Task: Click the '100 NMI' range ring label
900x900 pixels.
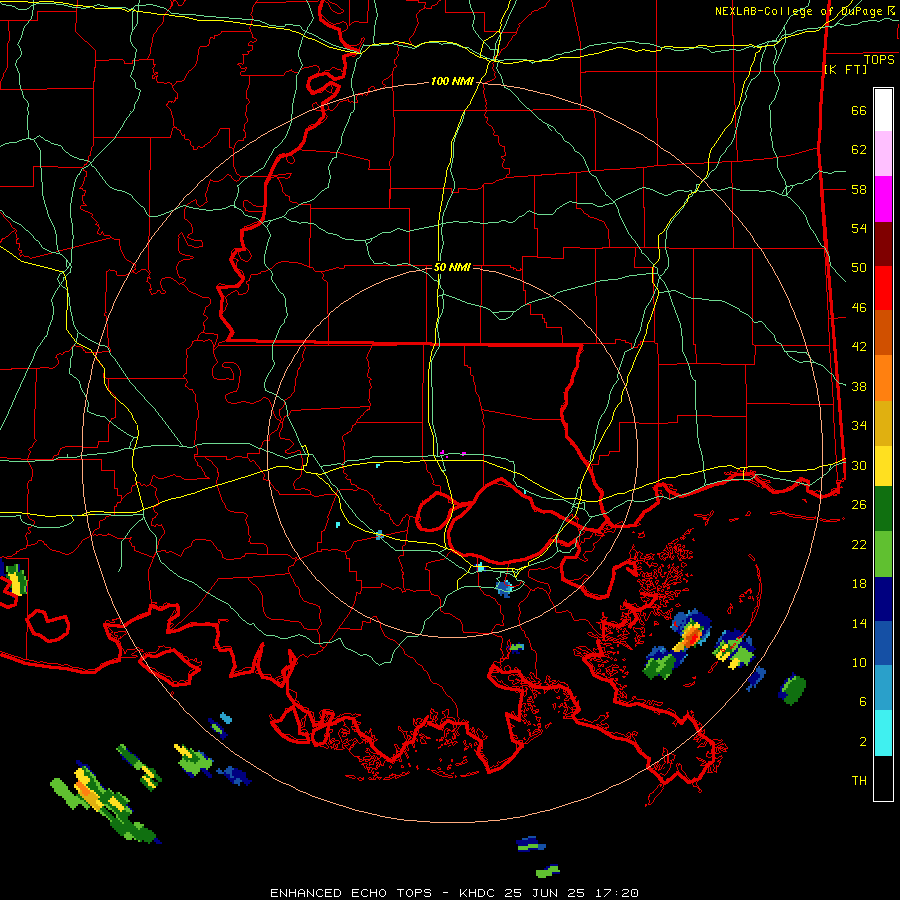Action: (452, 82)
